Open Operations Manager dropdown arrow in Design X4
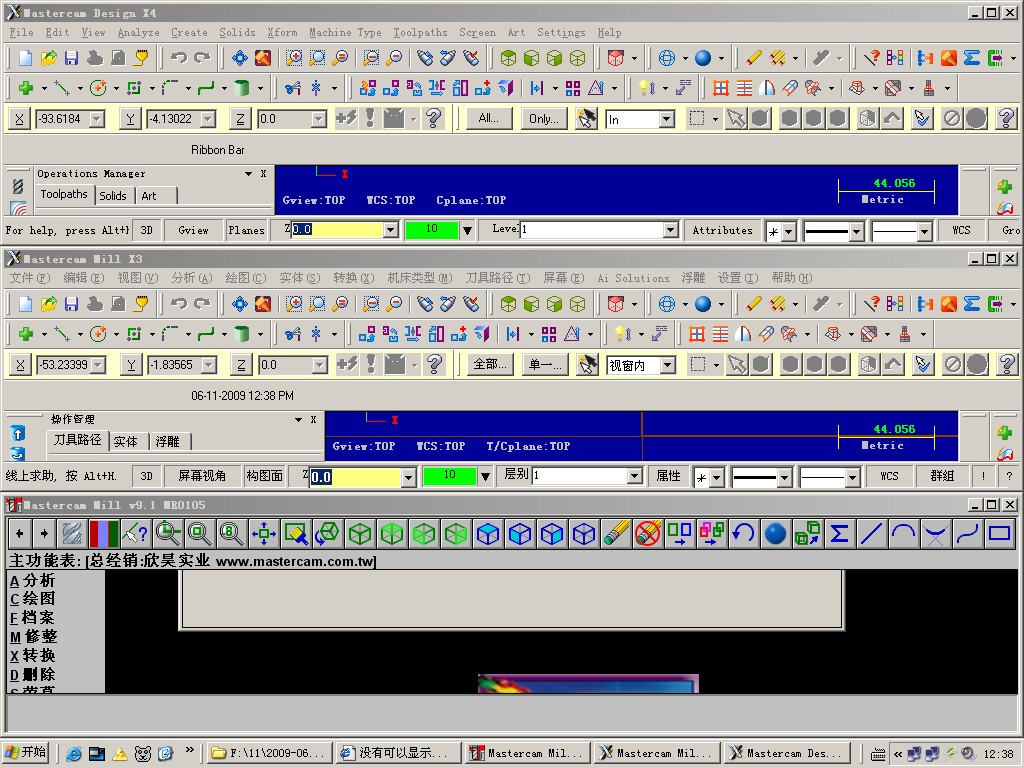Image resolution: width=1024 pixels, height=768 pixels. click(x=248, y=174)
